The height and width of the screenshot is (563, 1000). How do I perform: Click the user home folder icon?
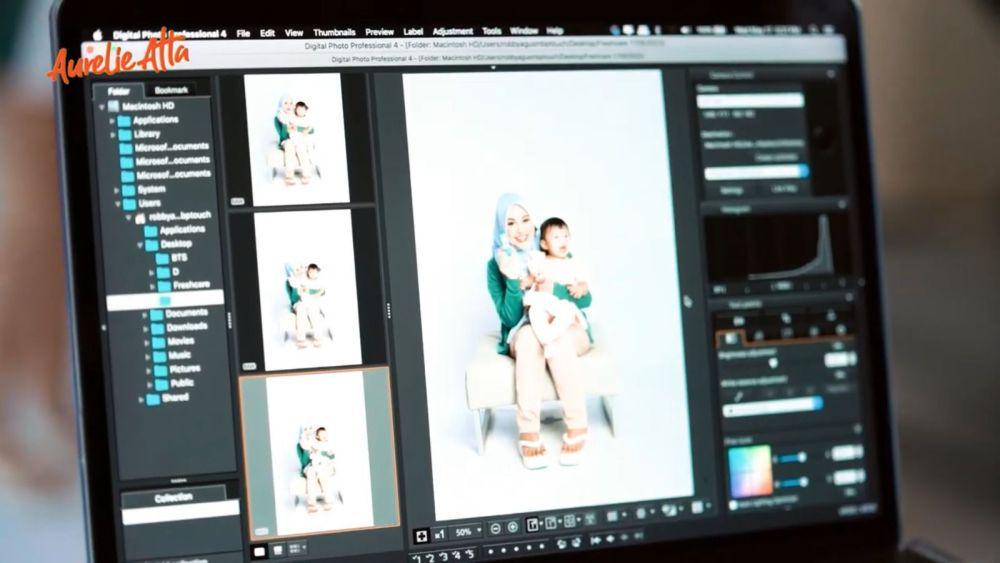click(x=140, y=217)
